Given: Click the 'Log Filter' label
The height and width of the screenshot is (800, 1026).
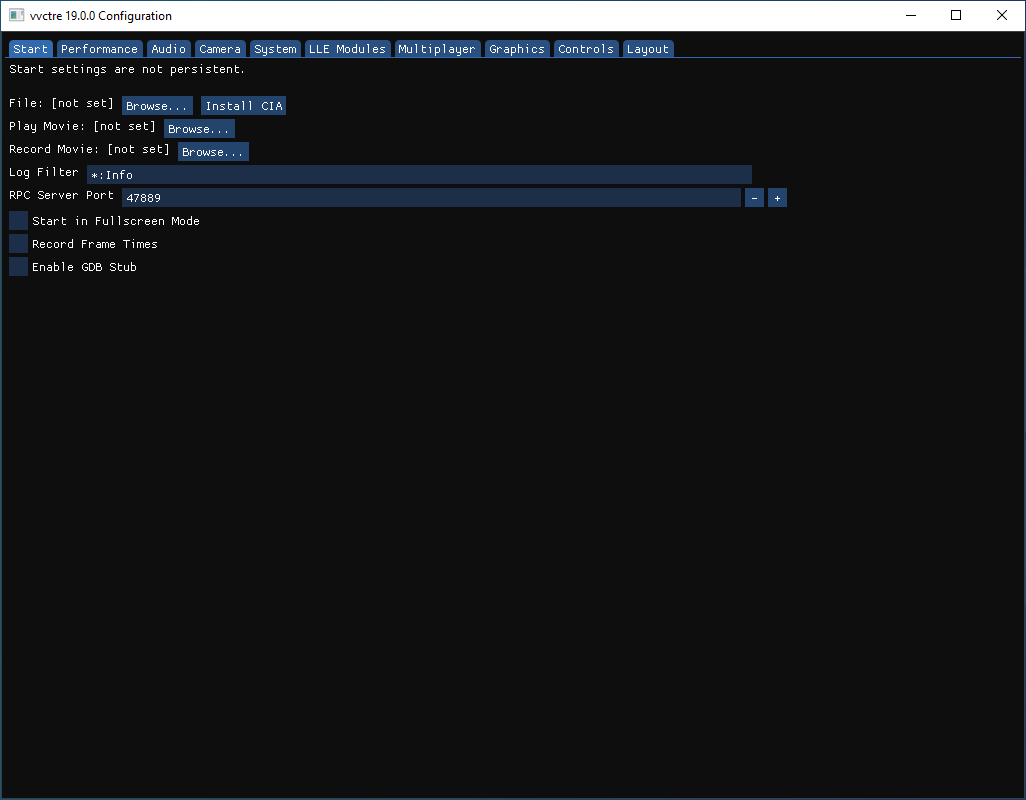Looking at the screenshot, I should [x=44, y=172].
